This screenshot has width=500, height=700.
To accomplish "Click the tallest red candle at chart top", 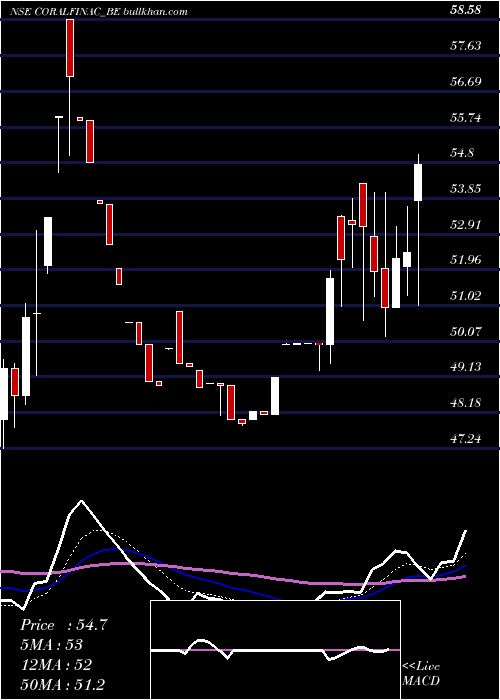I will pyautogui.click(x=70, y=48).
